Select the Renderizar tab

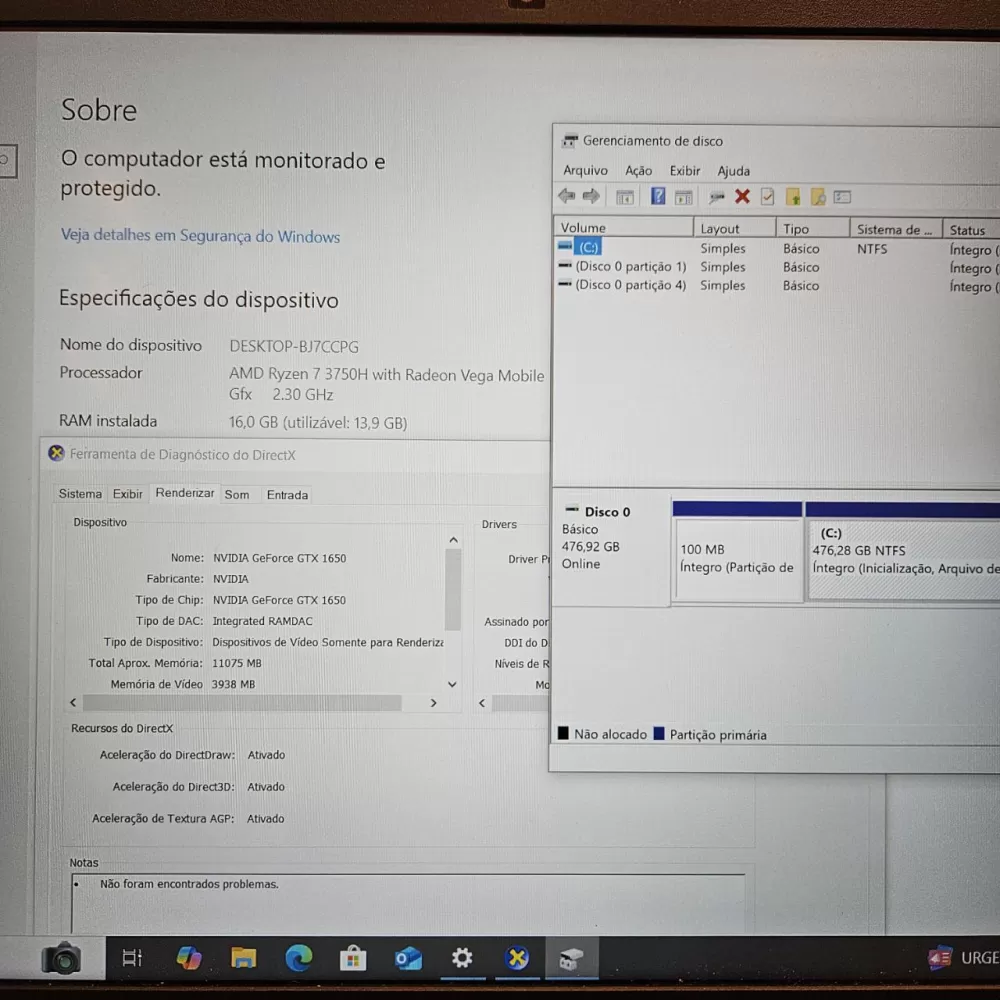tap(184, 492)
